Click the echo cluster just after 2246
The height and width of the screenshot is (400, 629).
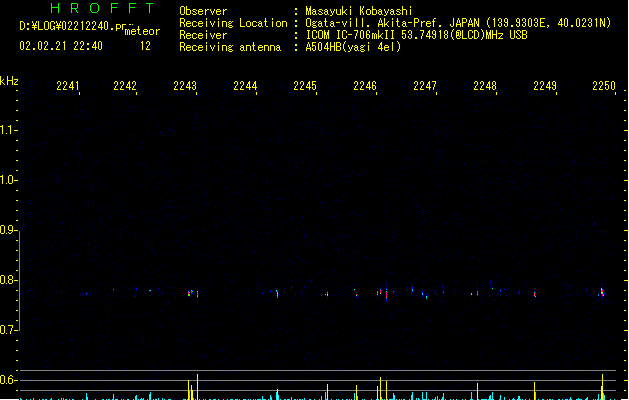click(383, 293)
